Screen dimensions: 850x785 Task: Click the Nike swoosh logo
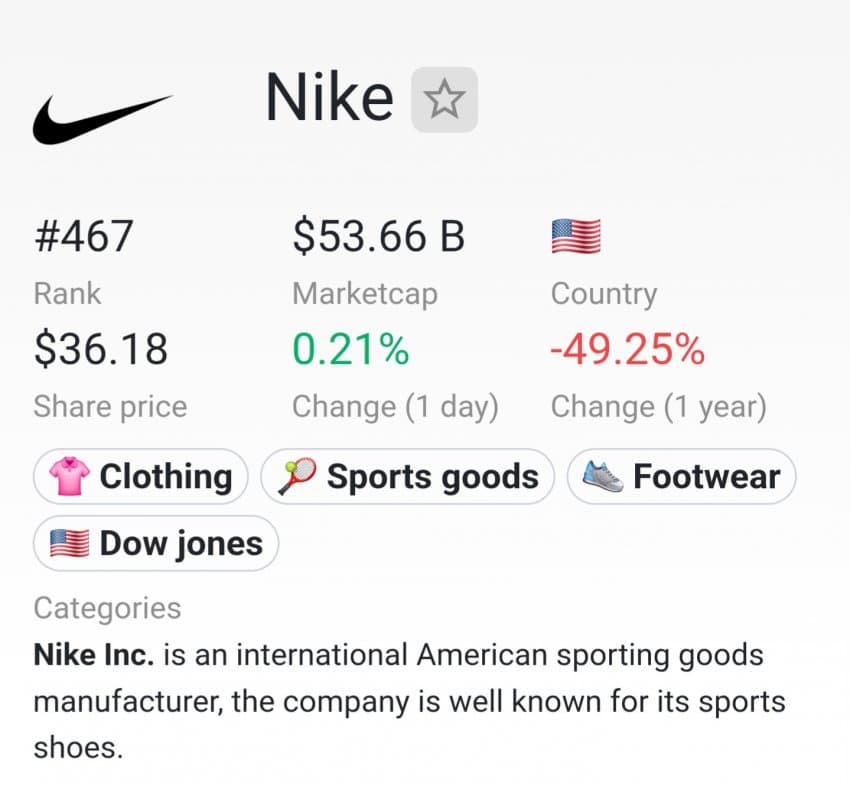click(x=102, y=119)
